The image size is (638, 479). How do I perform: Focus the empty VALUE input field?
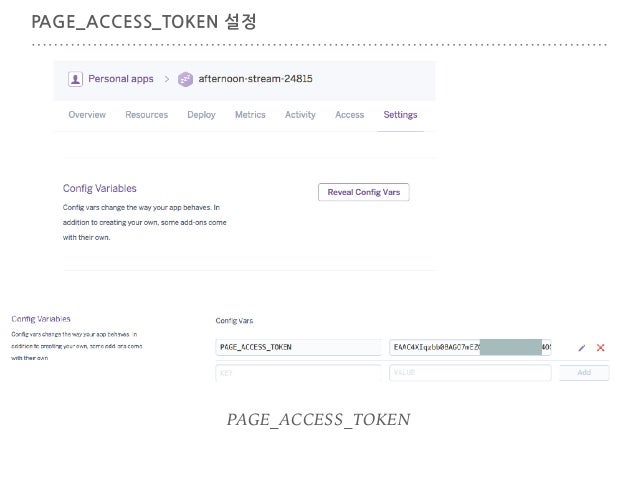(470, 373)
